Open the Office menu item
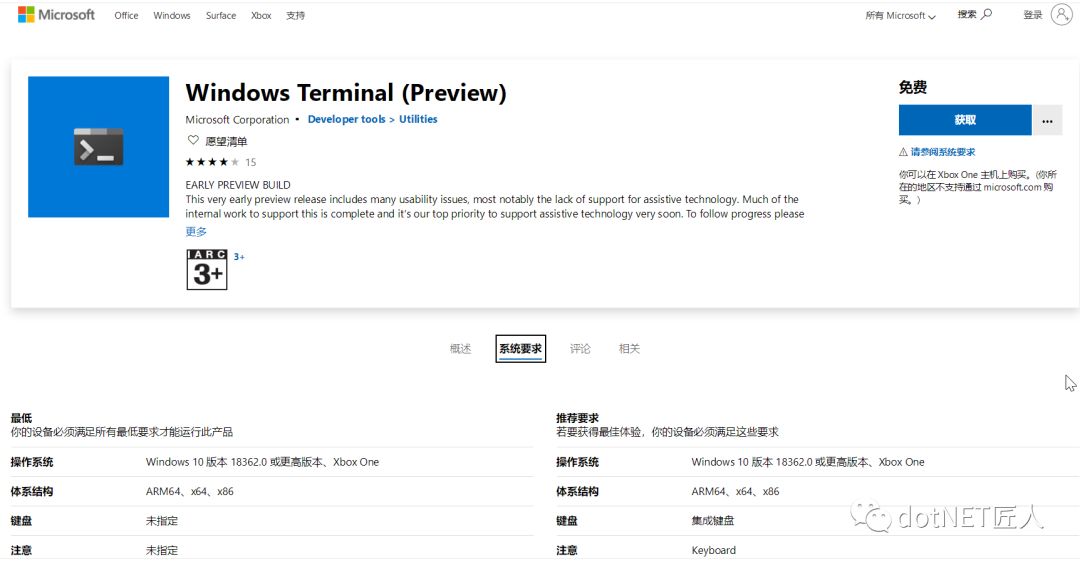The image size is (1080, 564). 126,15
